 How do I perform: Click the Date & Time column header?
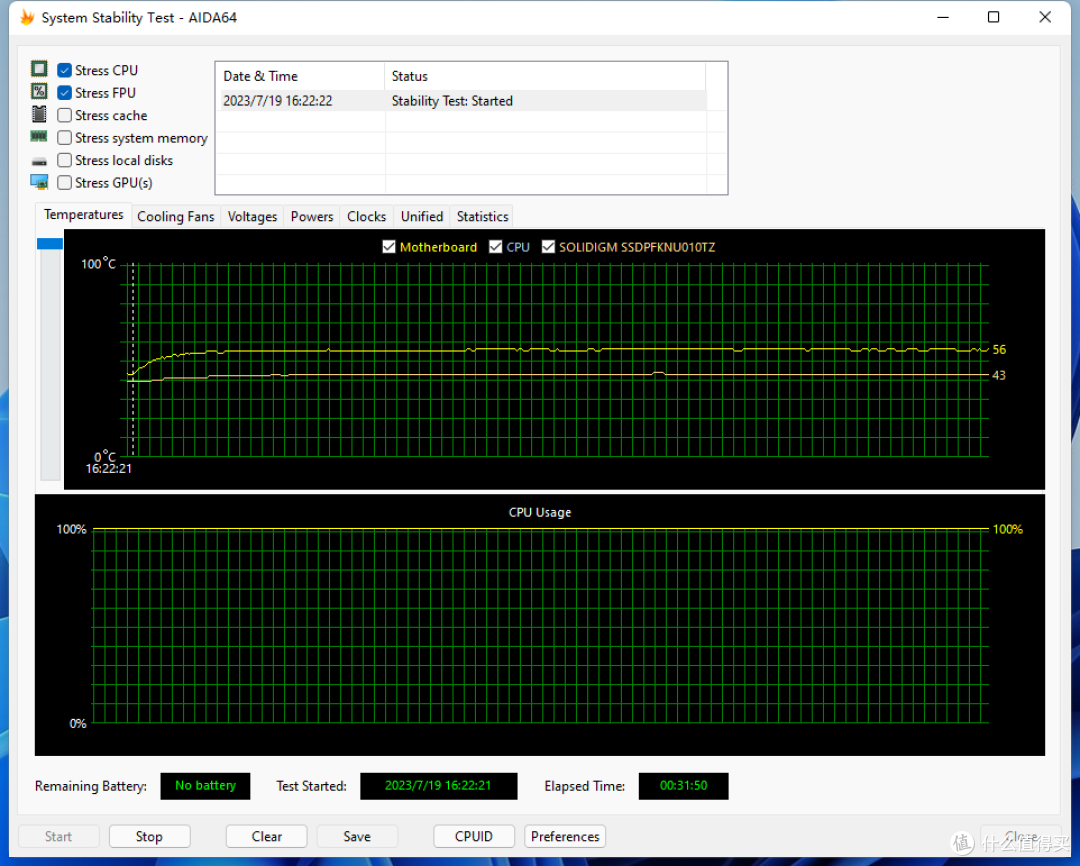[300, 76]
